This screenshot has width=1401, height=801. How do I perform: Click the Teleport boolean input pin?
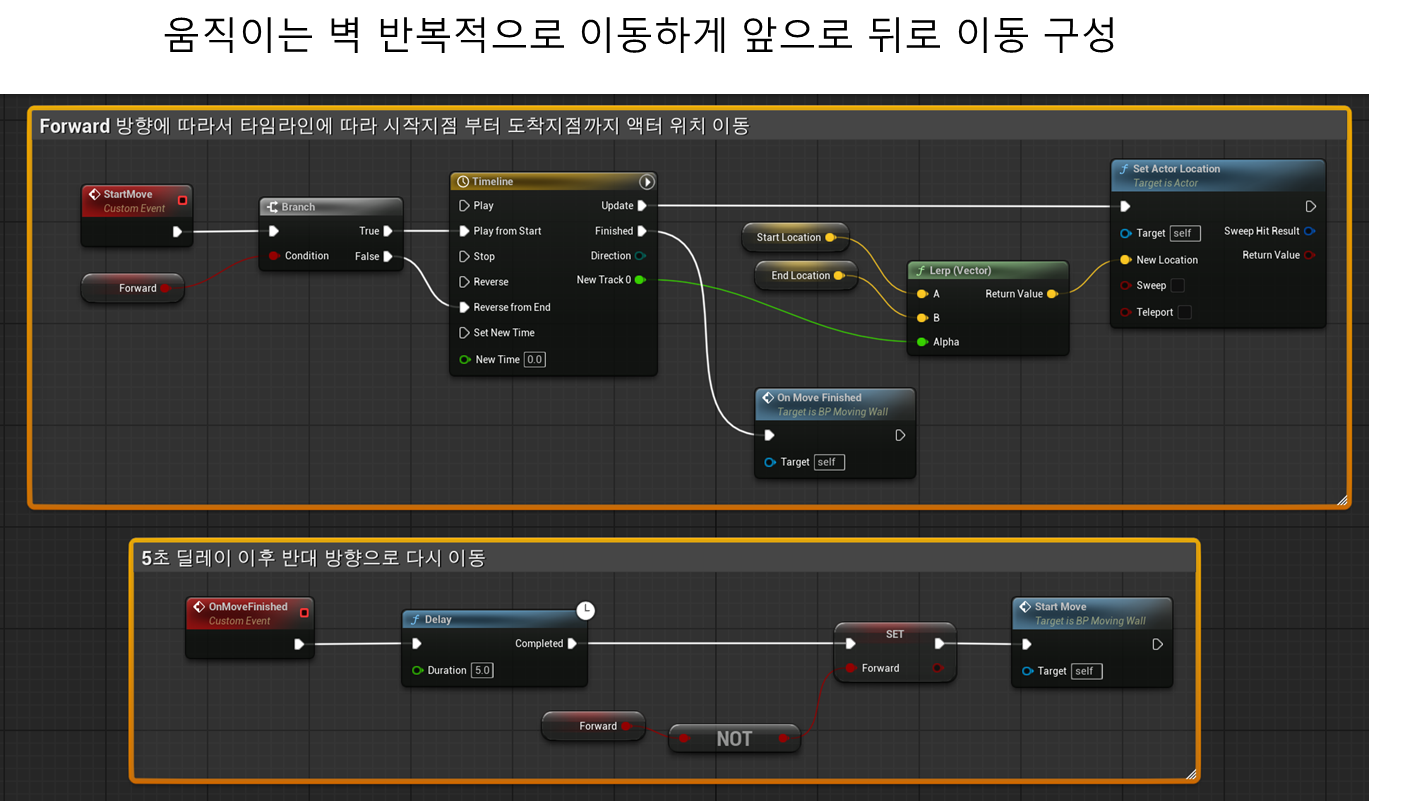click(1126, 312)
